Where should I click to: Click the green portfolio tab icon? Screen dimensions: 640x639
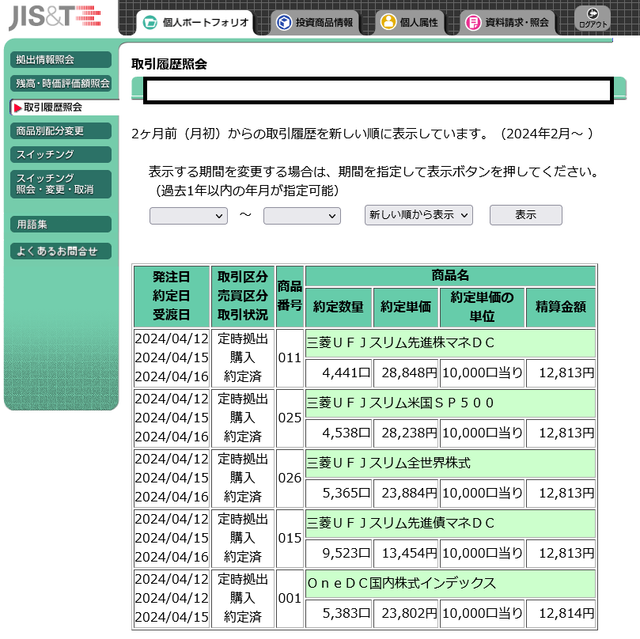pyautogui.click(x=150, y=22)
